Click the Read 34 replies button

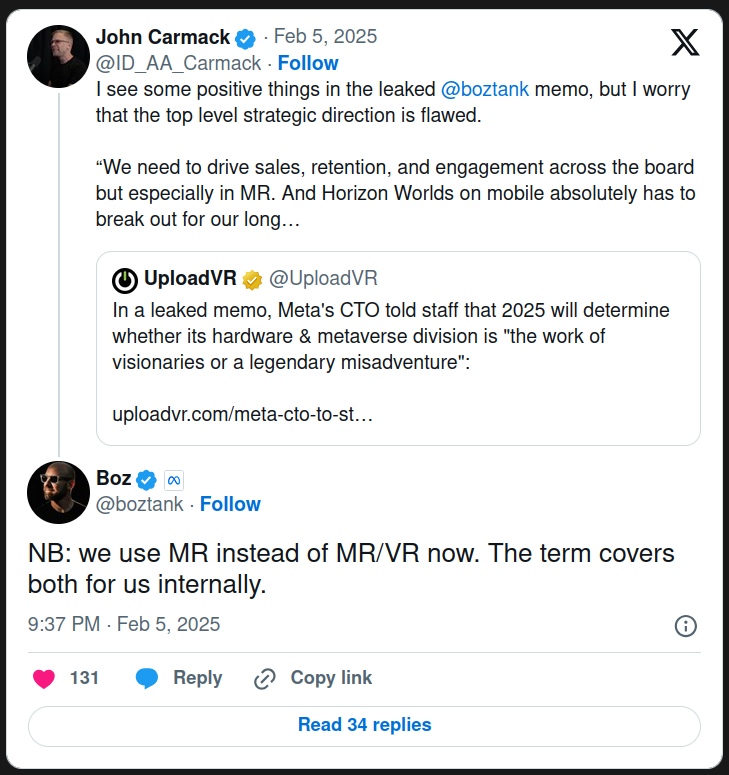(x=364, y=726)
